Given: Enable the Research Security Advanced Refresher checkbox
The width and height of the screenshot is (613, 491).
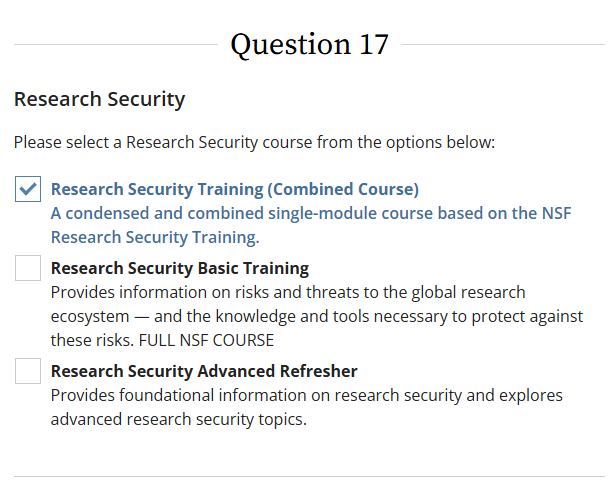Looking at the screenshot, I should pyautogui.click(x=28, y=372).
